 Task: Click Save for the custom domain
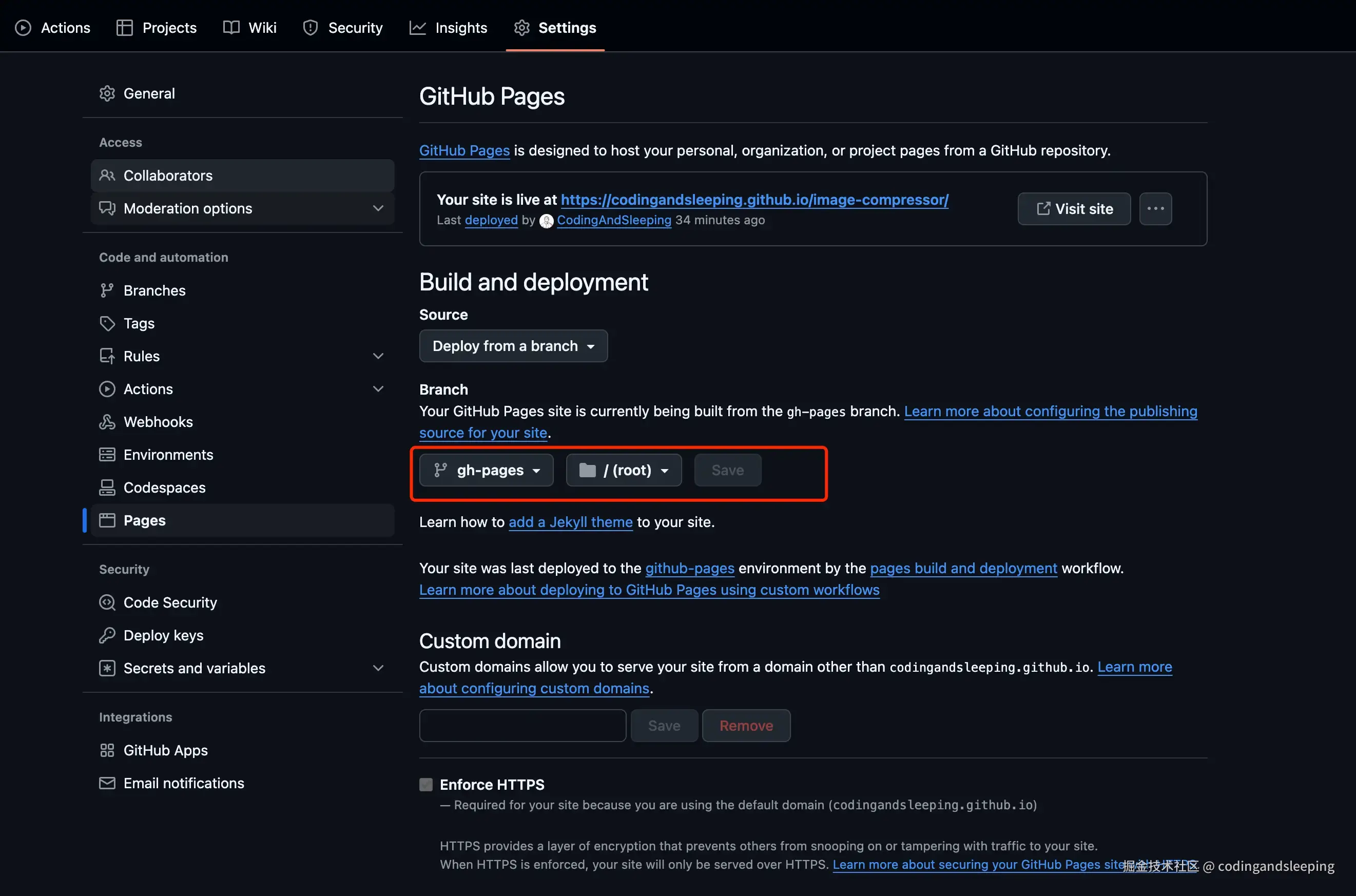click(x=664, y=726)
